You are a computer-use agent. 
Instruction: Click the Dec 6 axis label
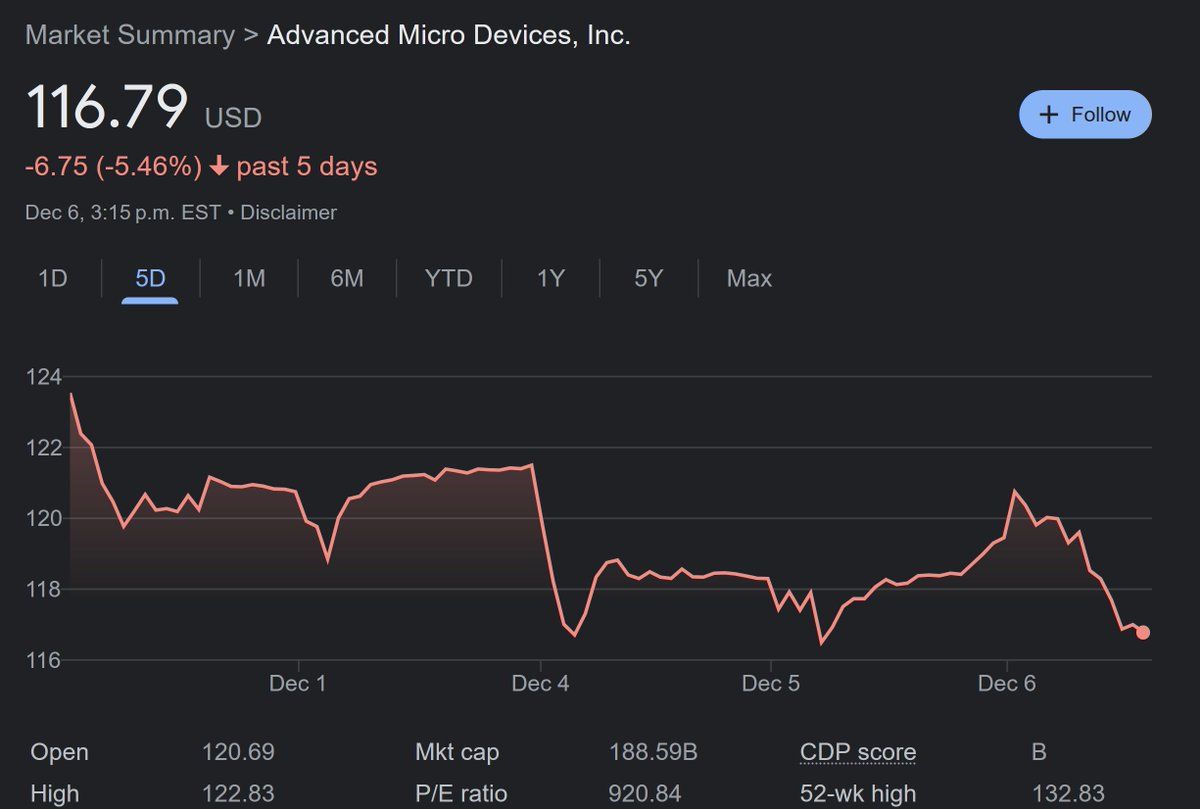pos(1007,684)
